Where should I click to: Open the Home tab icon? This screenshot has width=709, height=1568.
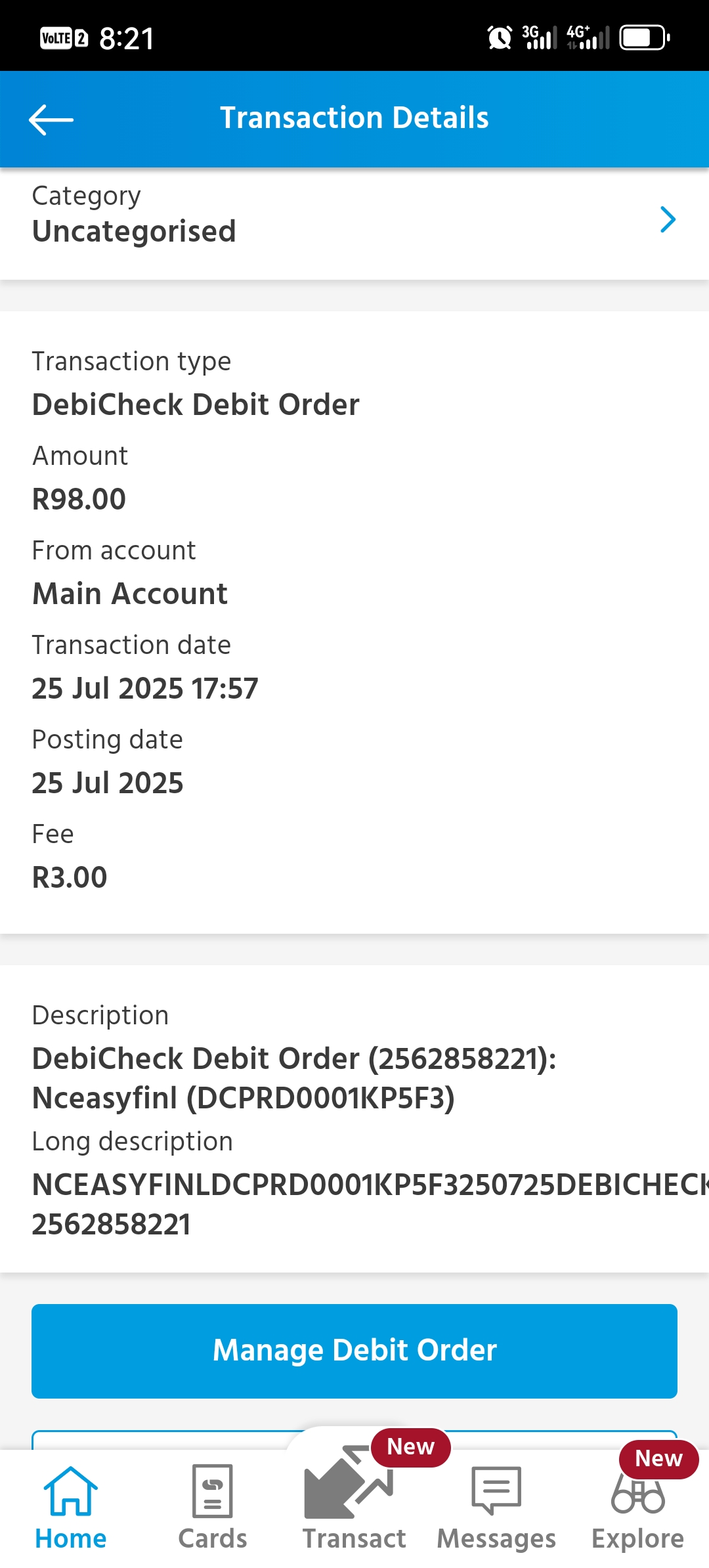tap(70, 1491)
